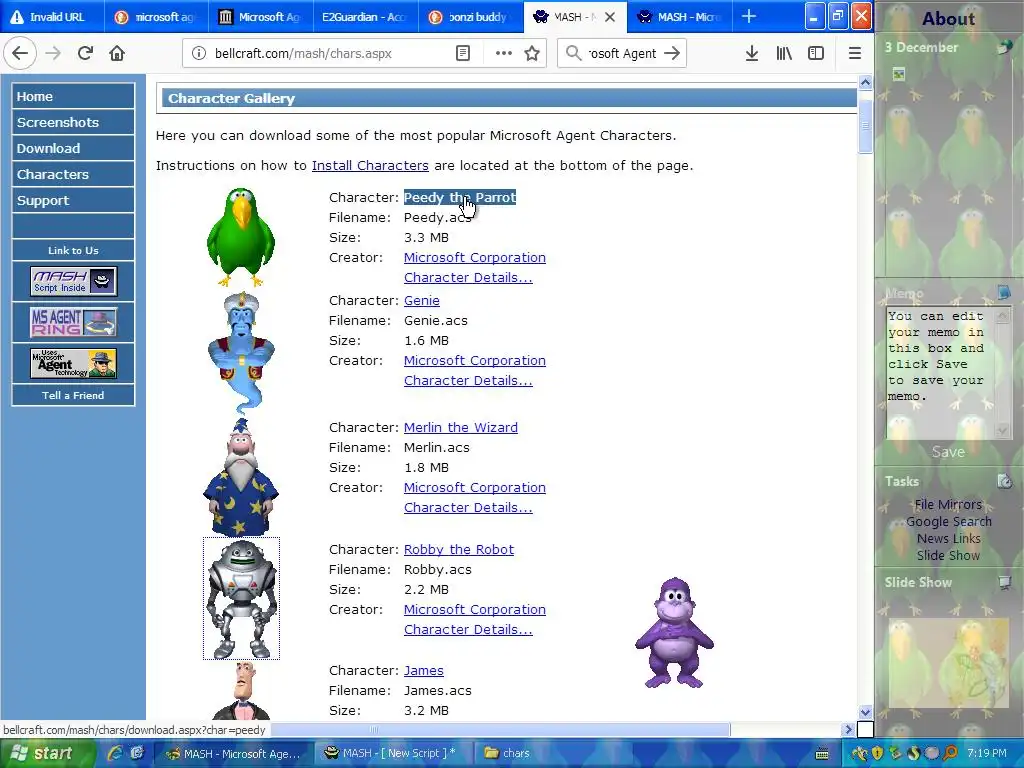Reload the current page

pyautogui.click(x=85, y=53)
